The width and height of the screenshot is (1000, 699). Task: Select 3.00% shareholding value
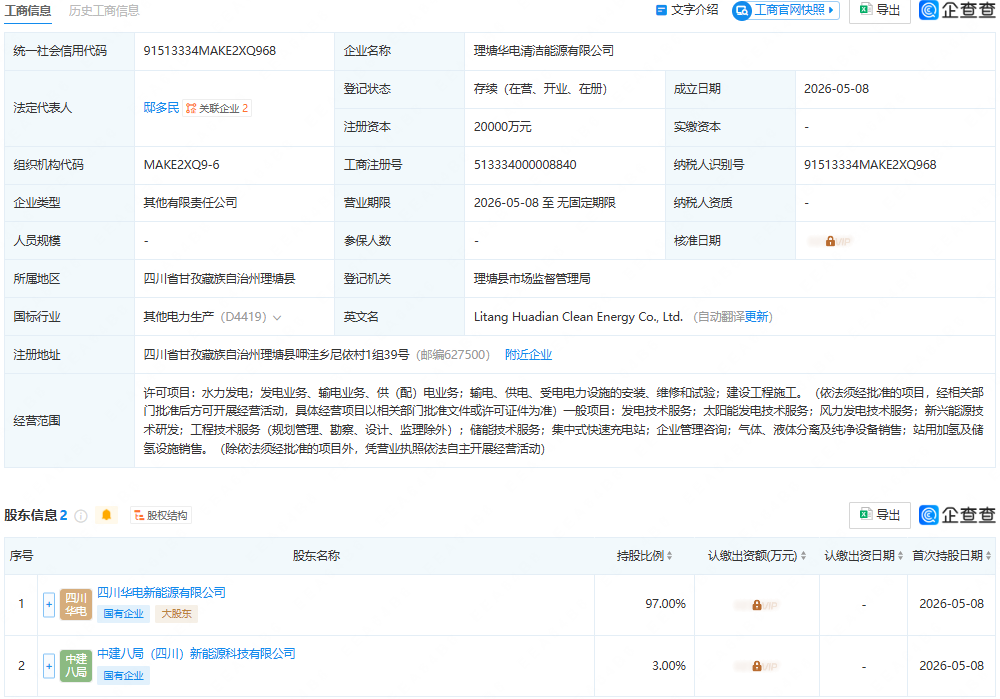click(x=668, y=666)
